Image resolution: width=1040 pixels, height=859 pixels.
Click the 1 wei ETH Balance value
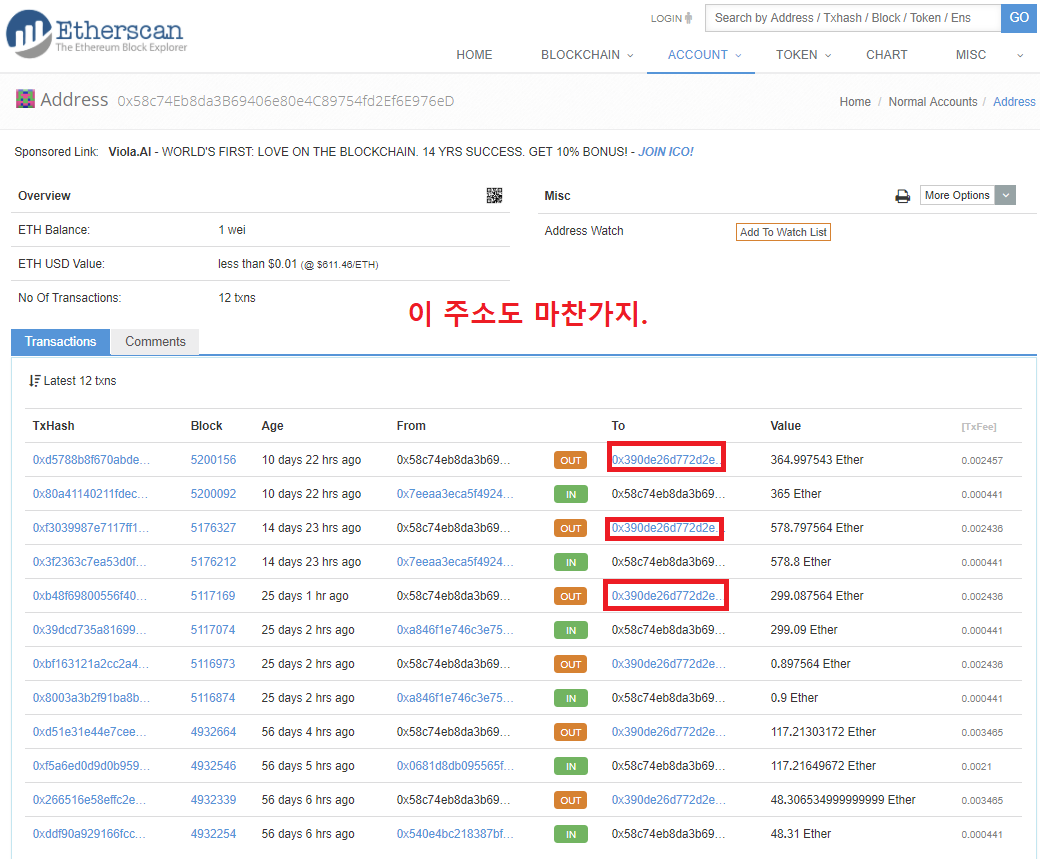pyautogui.click(x=231, y=230)
